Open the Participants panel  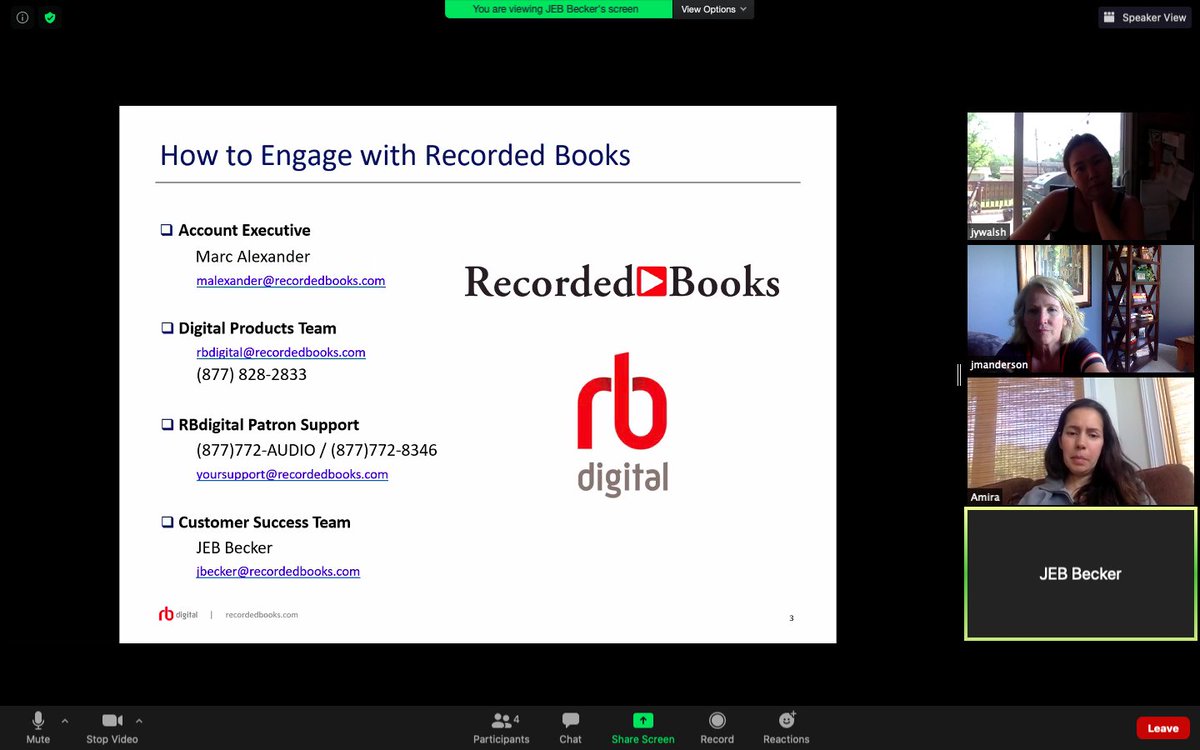point(501,727)
